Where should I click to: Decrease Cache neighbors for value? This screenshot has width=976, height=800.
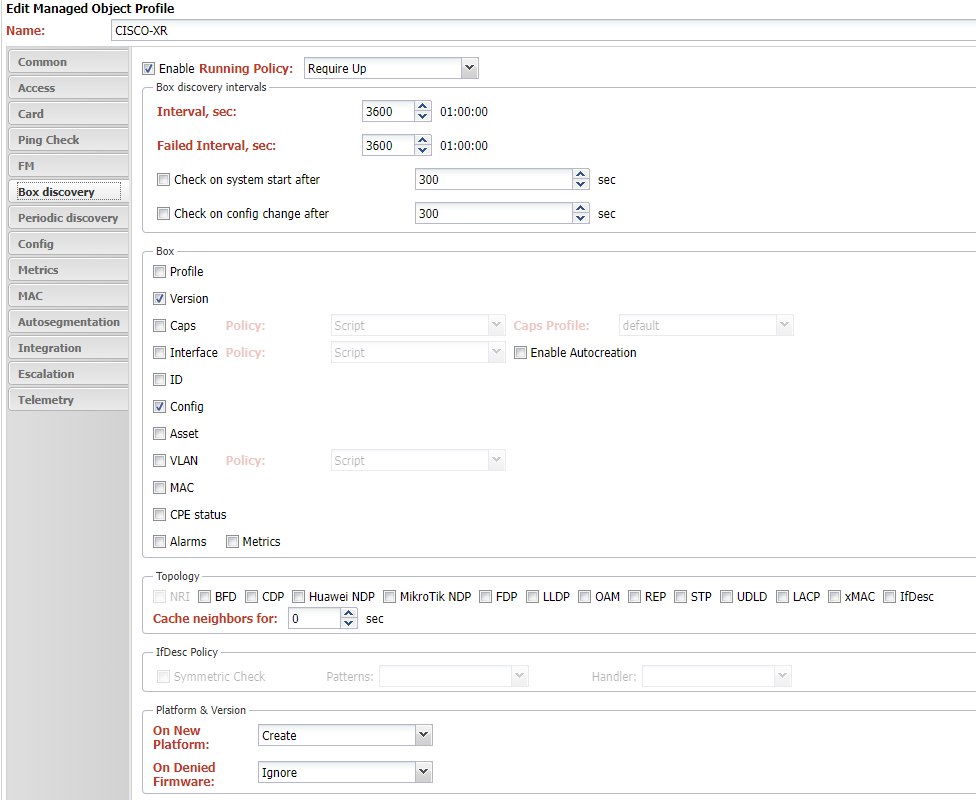(349, 623)
